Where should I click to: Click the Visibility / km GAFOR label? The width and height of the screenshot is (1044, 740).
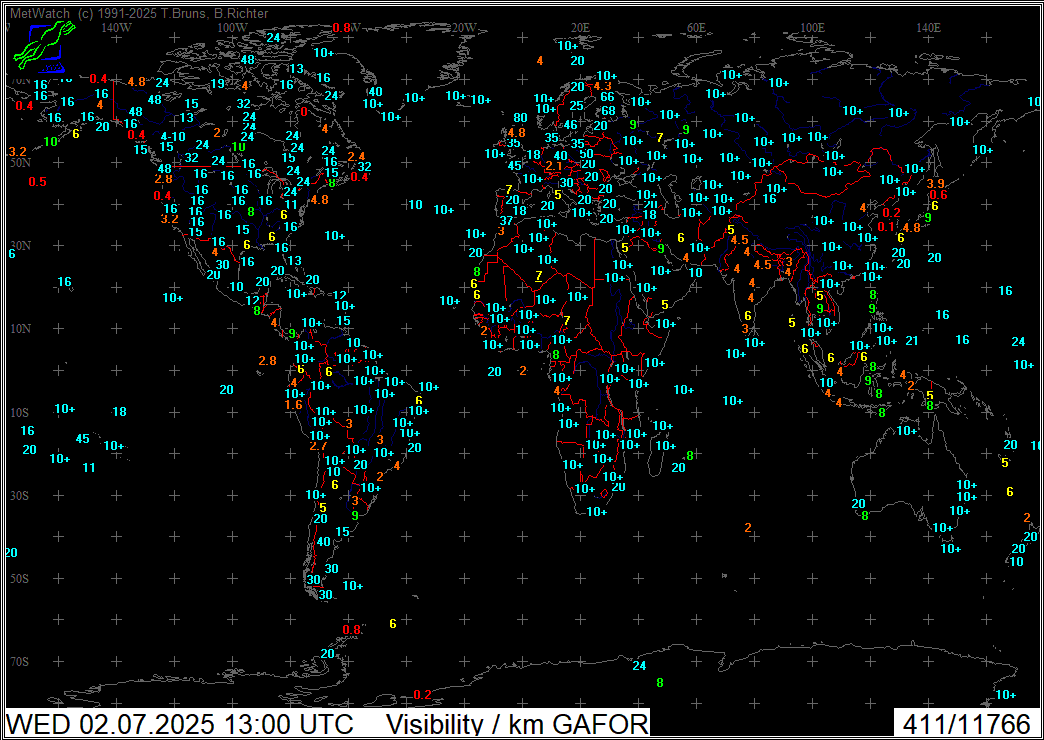[517, 723]
